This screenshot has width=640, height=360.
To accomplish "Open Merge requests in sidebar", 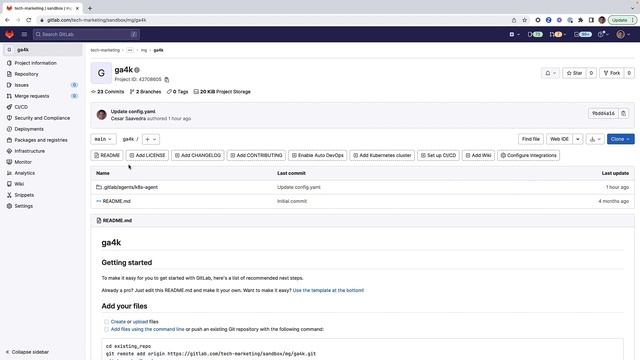I will click(32, 96).
